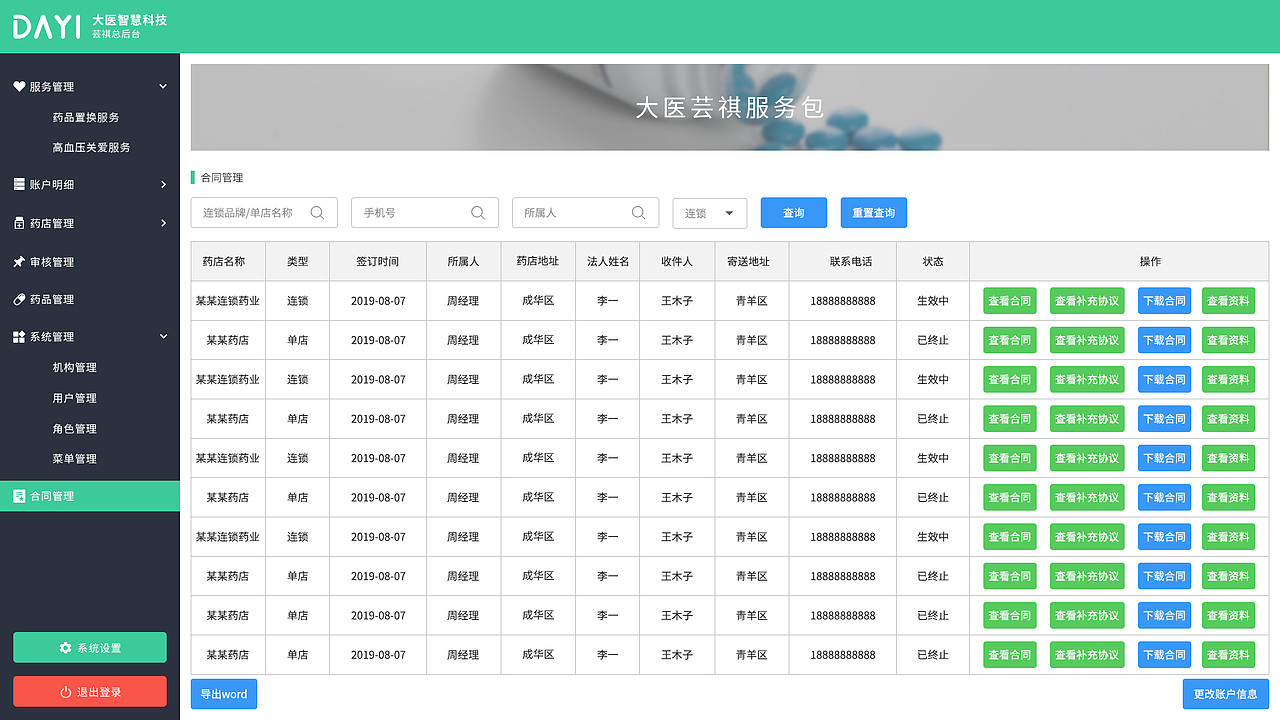Click the 收件人 column header

[677, 261]
